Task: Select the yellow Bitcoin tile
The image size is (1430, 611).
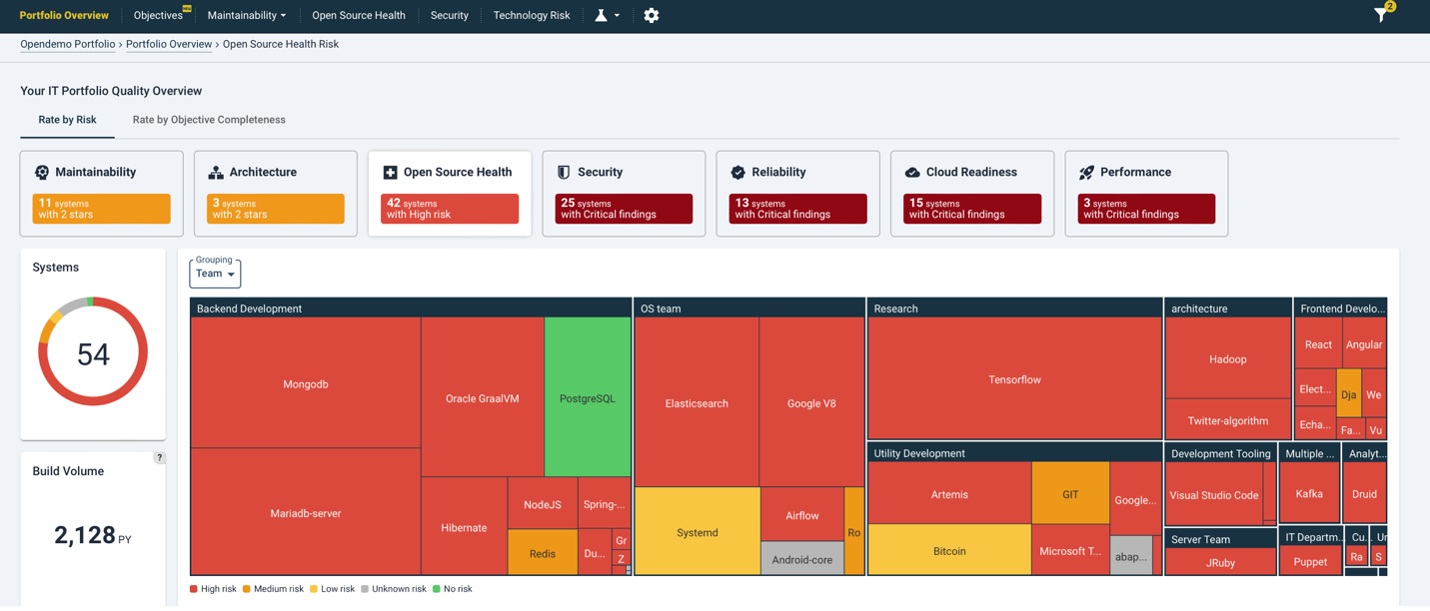Action: [949, 551]
